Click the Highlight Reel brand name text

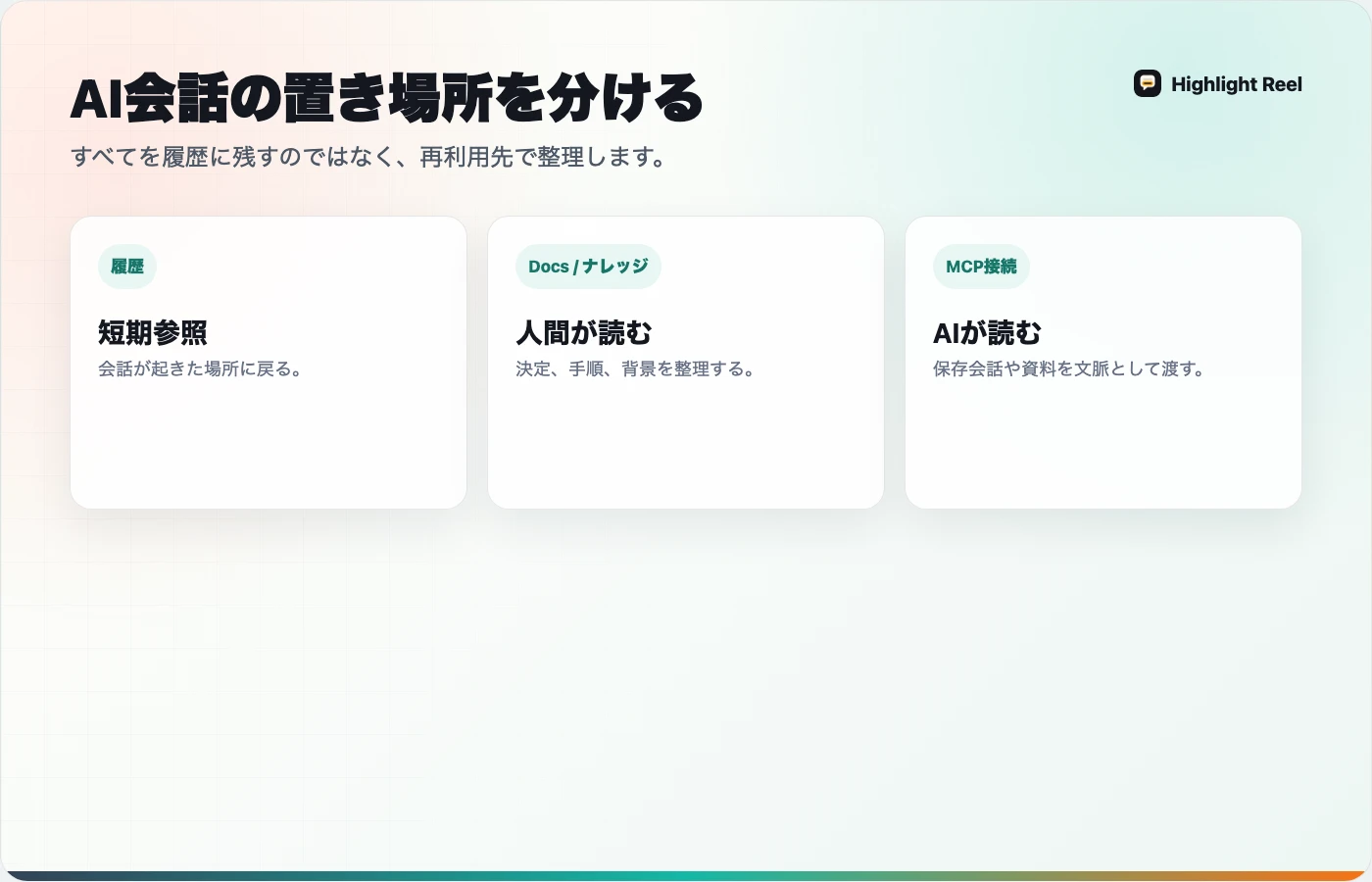pos(1237,84)
